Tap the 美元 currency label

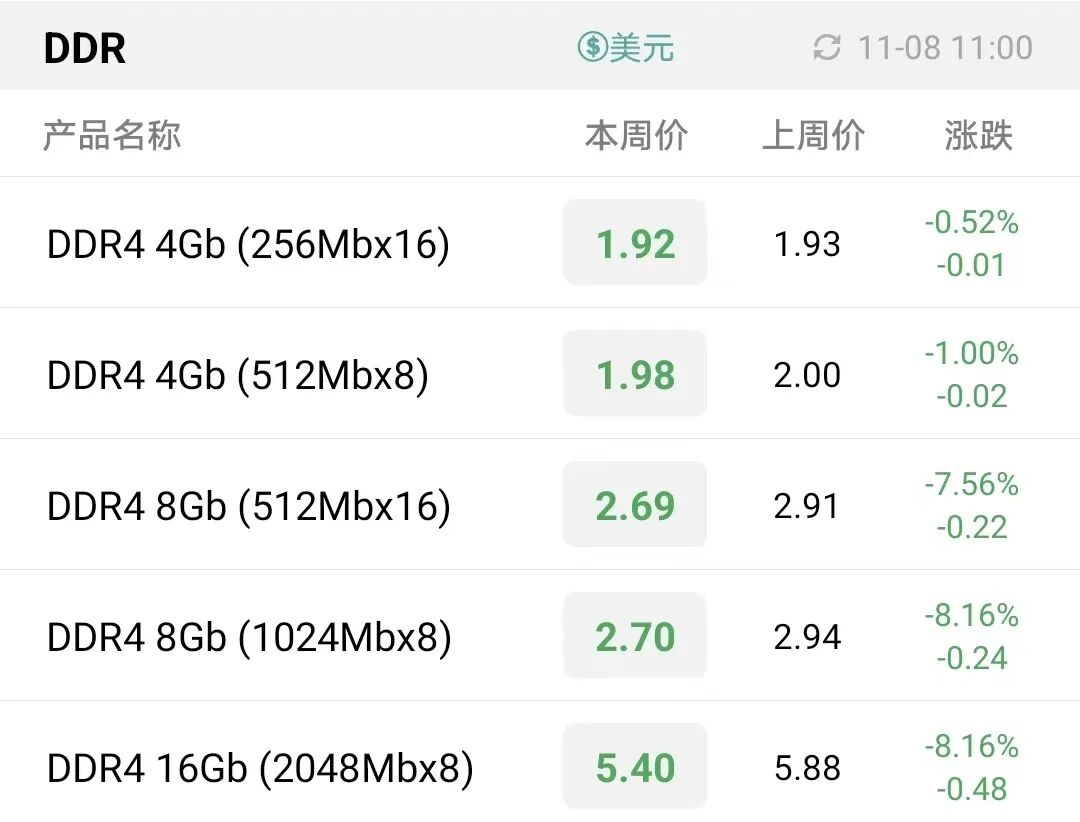pyautogui.click(x=641, y=48)
